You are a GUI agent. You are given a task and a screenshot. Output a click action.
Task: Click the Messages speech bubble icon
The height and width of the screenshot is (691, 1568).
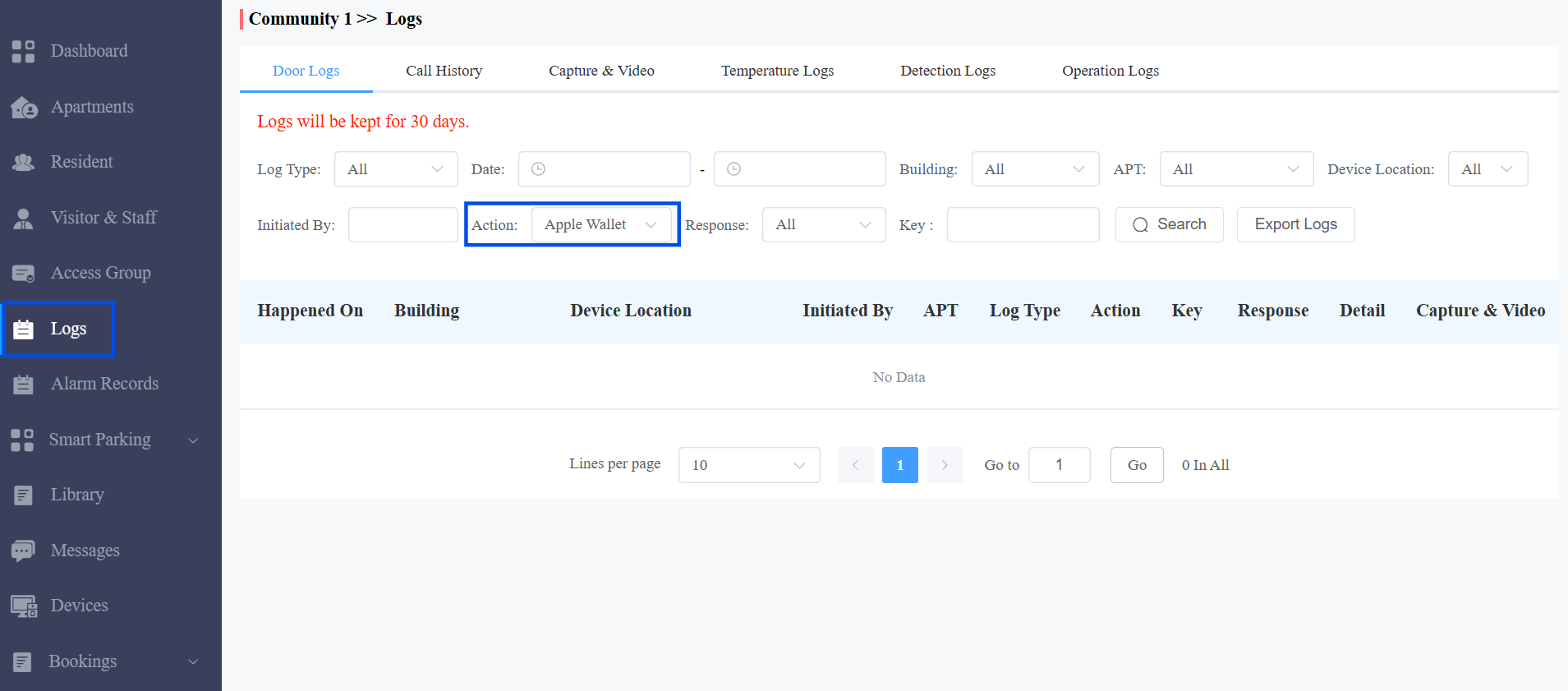pos(23,550)
